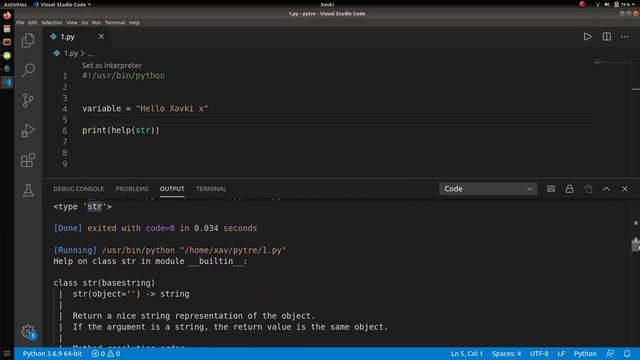Viewport: 640px width, 360px height.
Task: Open the Search view in activity bar
Action: click(28, 70)
